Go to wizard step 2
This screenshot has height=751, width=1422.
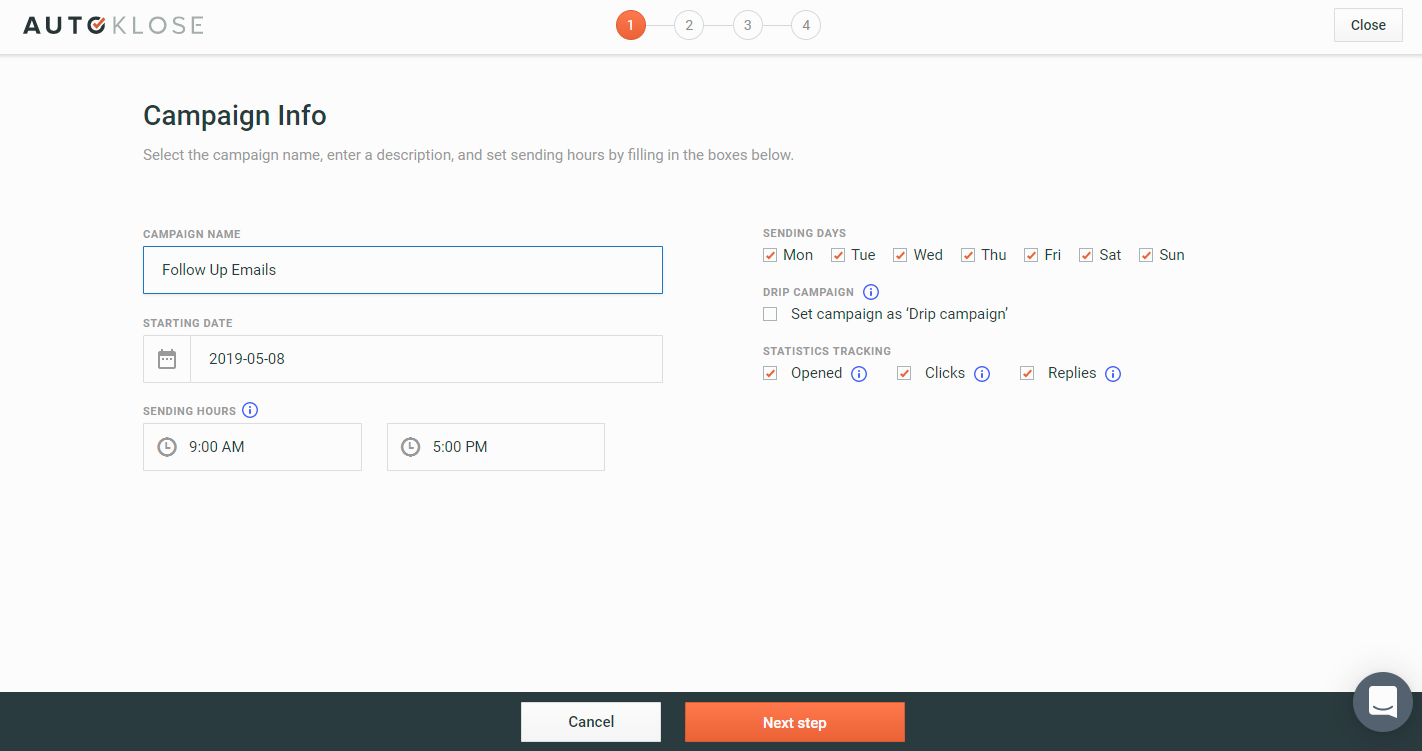coord(689,25)
